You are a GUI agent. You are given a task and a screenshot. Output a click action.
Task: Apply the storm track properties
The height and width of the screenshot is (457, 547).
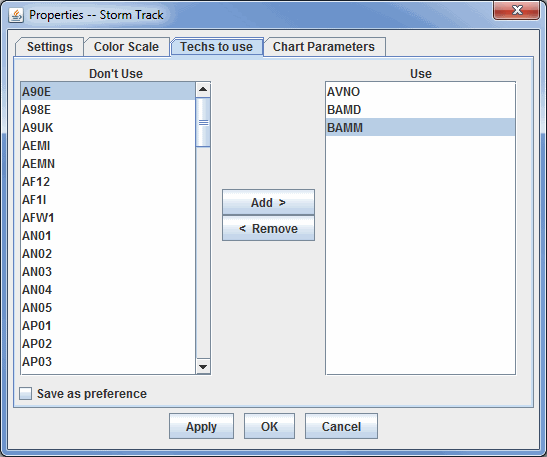[x=201, y=426]
